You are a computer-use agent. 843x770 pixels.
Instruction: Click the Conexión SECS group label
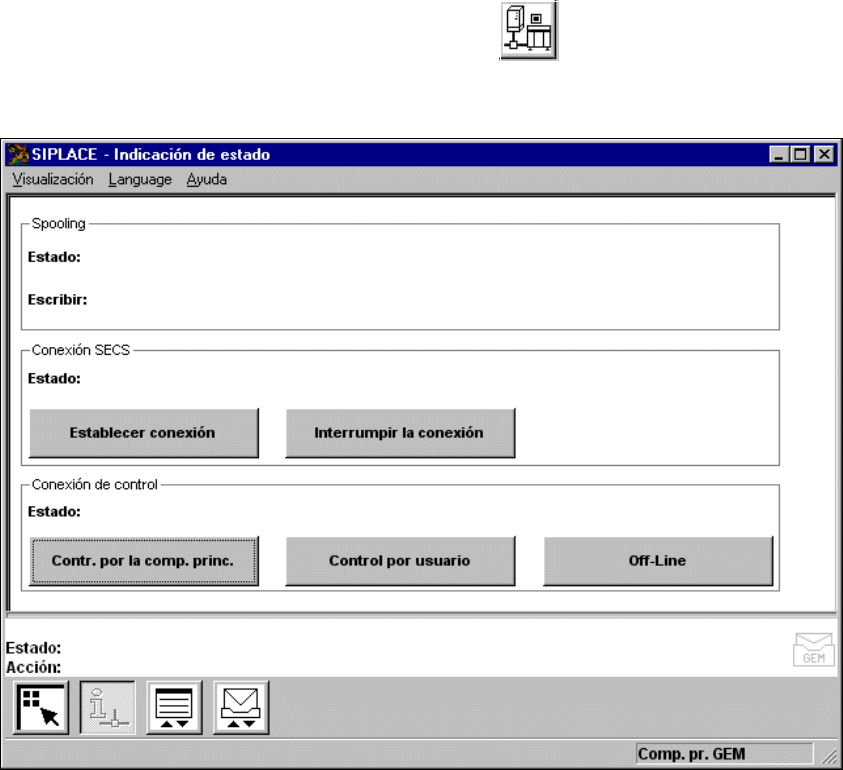(81, 350)
